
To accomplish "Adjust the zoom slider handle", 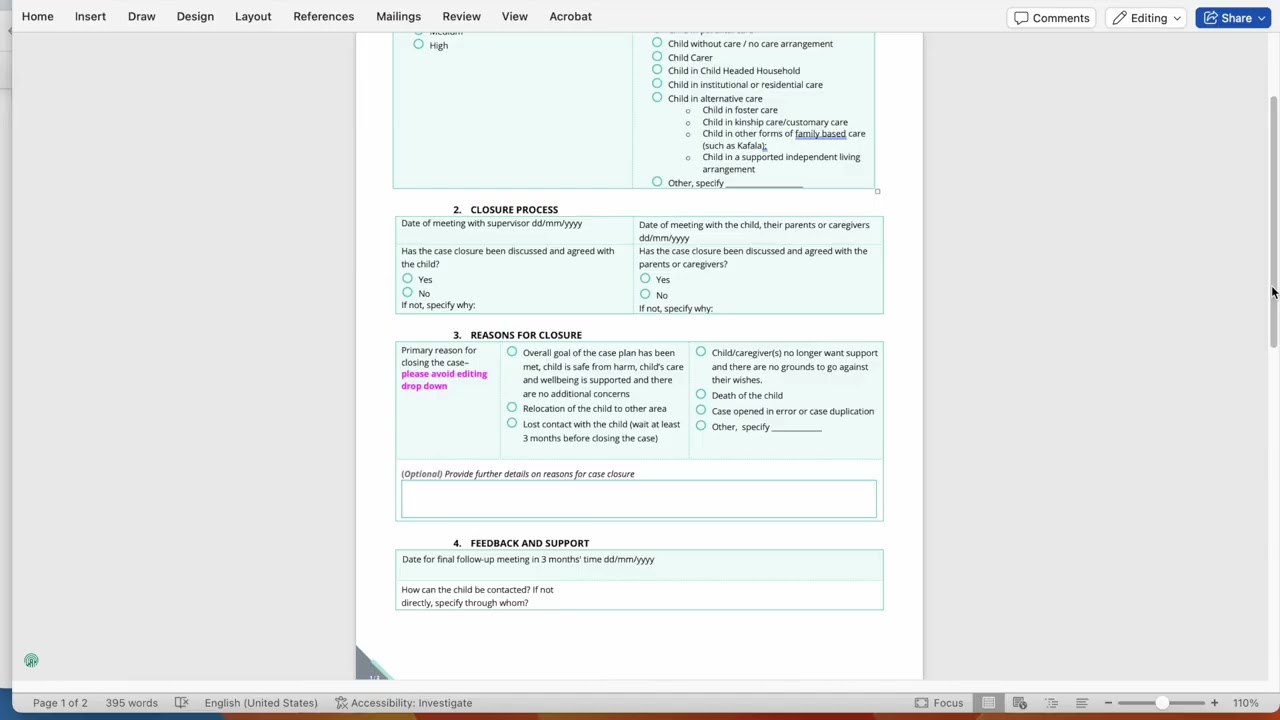I will pyautogui.click(x=1162, y=703).
